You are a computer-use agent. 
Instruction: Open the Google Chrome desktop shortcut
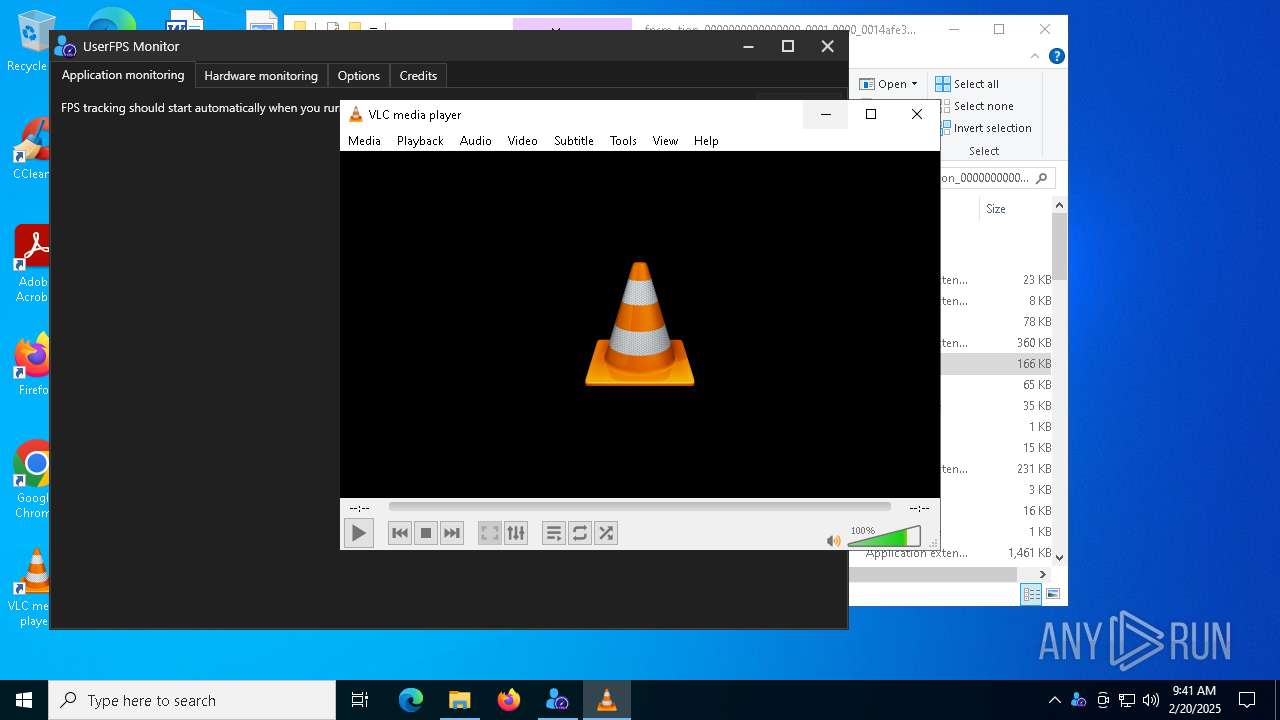tap(33, 480)
